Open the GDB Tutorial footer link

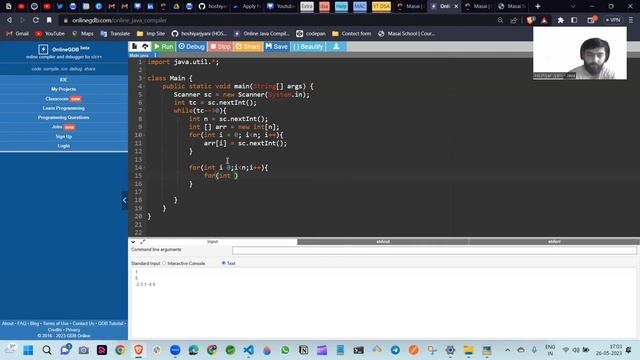110,323
